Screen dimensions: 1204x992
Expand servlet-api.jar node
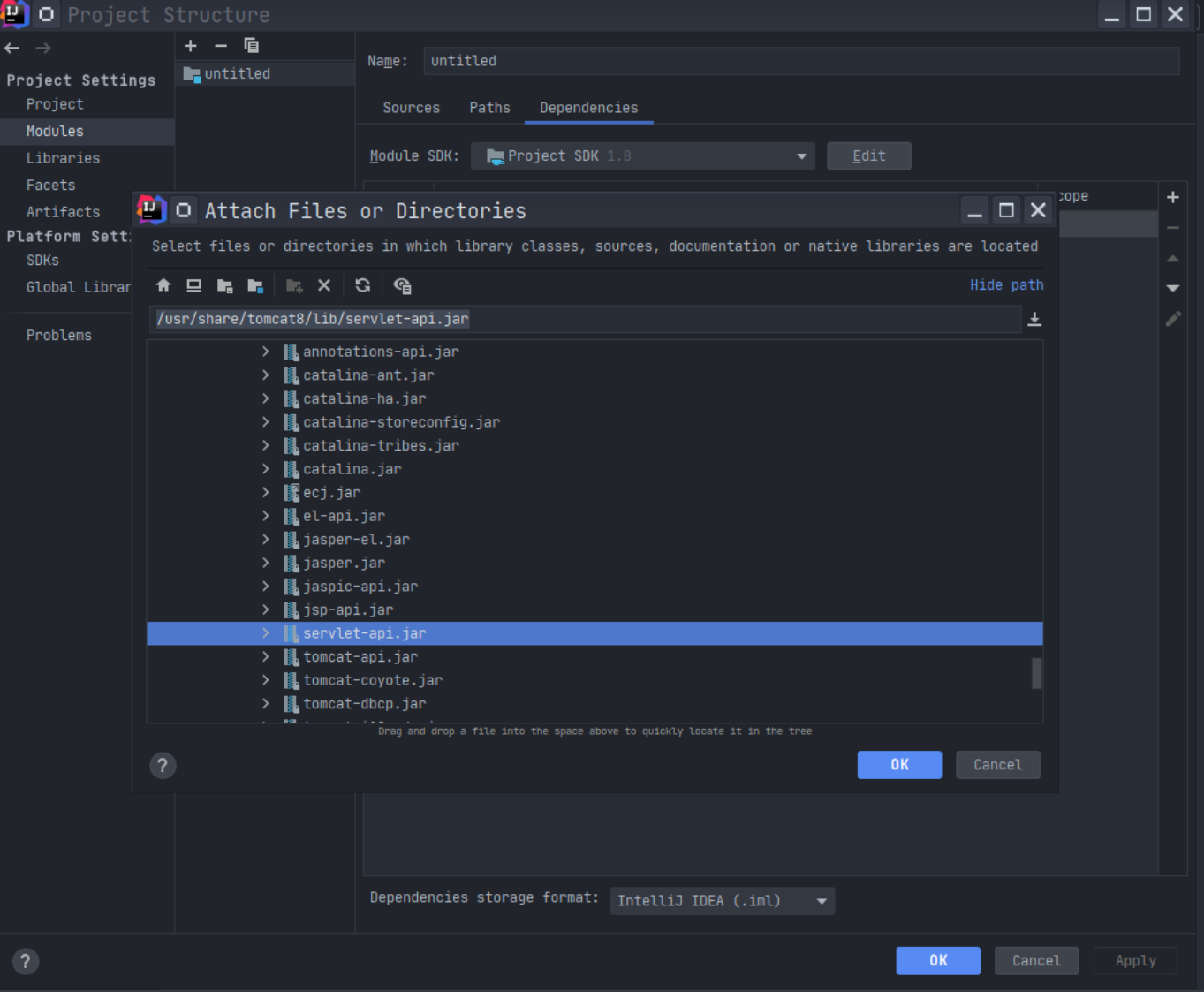click(x=265, y=633)
